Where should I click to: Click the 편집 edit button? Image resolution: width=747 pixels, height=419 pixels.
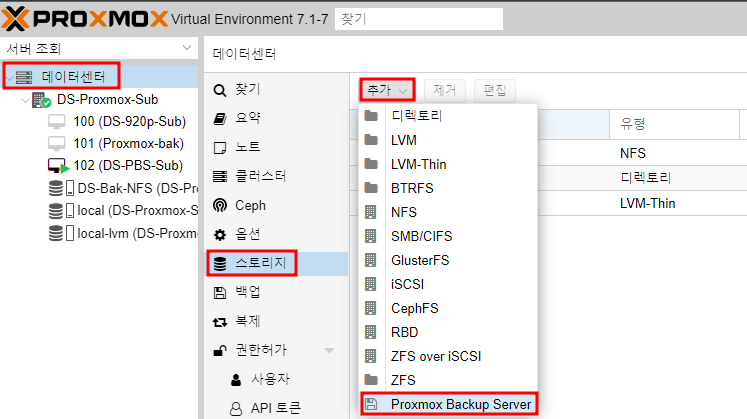495,90
